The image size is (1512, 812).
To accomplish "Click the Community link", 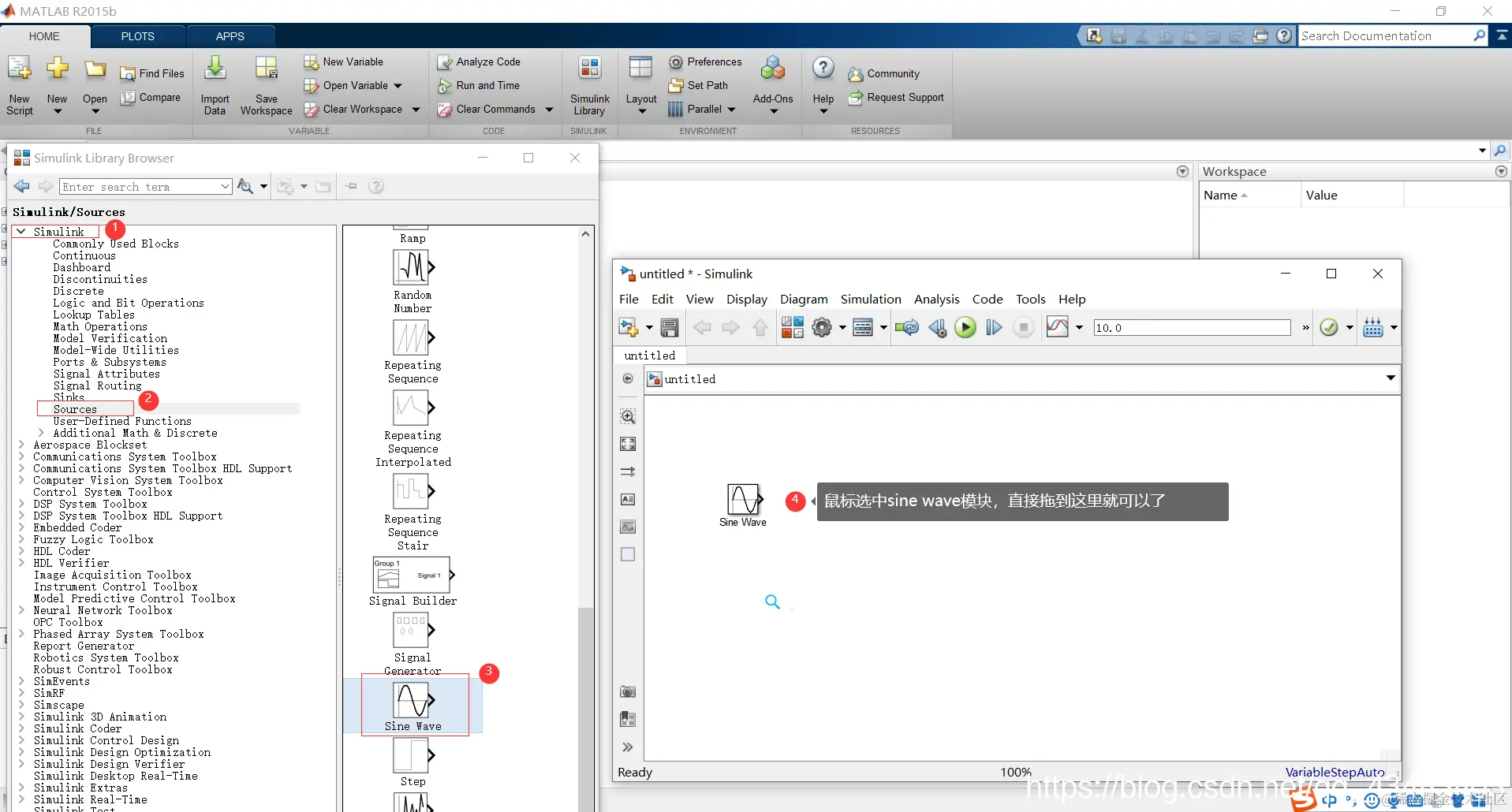I will click(x=884, y=74).
